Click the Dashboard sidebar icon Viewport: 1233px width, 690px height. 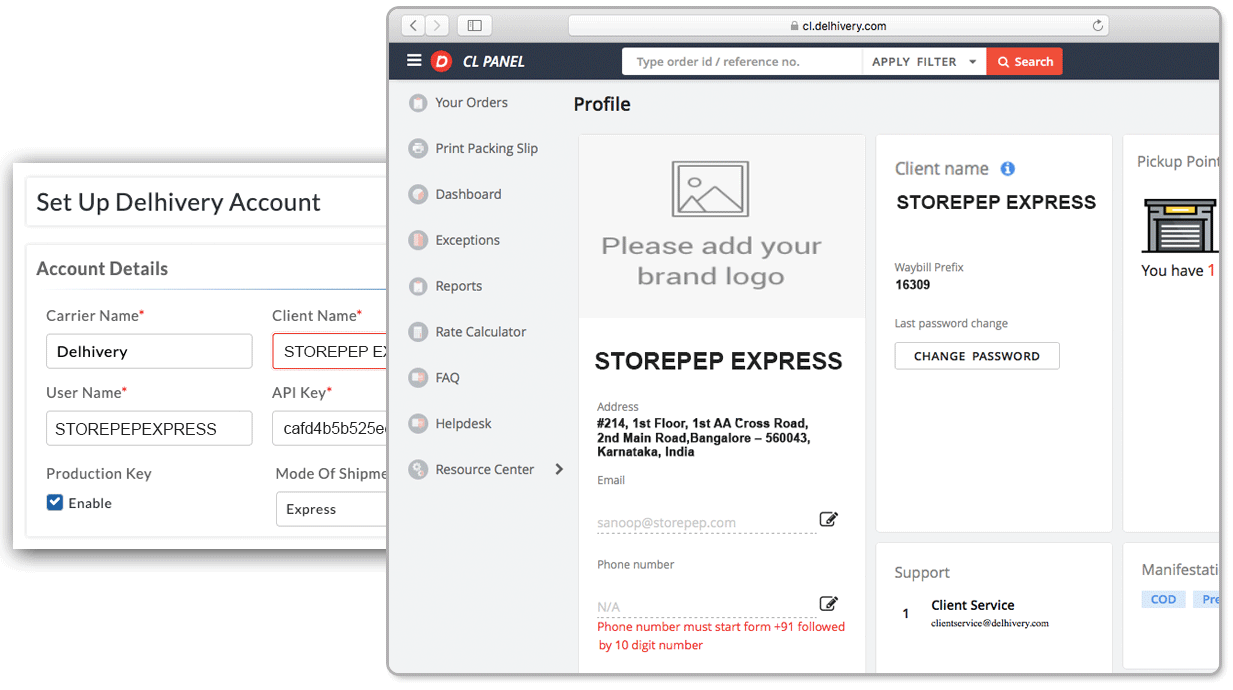(x=418, y=195)
